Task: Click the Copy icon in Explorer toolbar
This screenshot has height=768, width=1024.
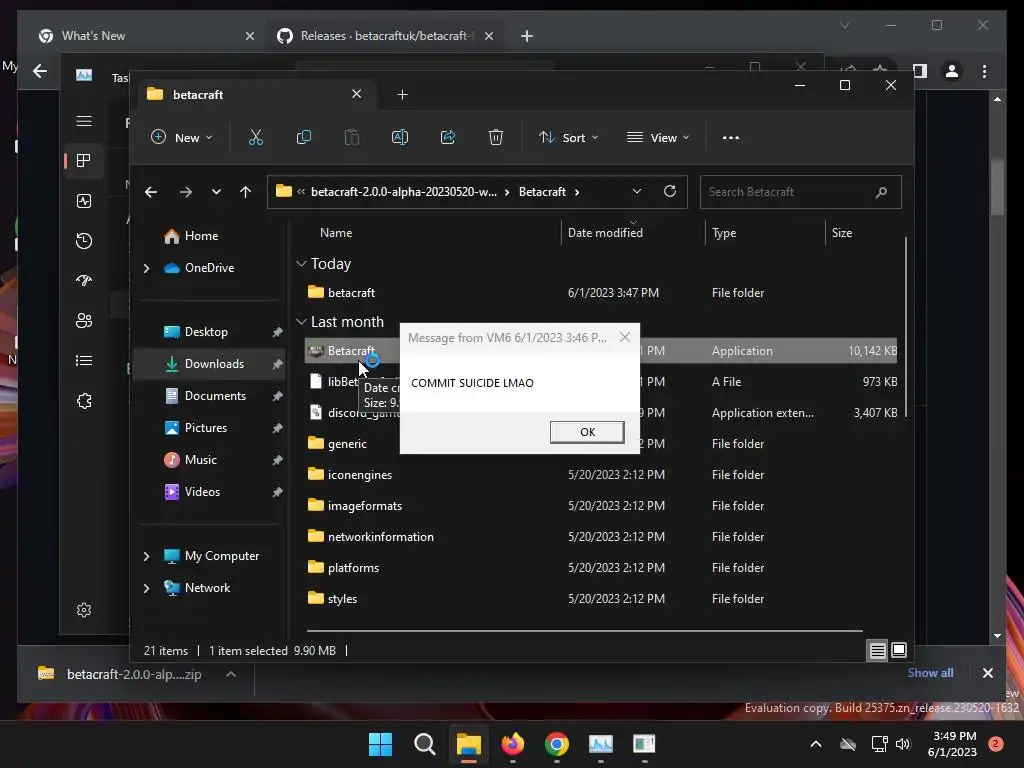Action: 304,137
